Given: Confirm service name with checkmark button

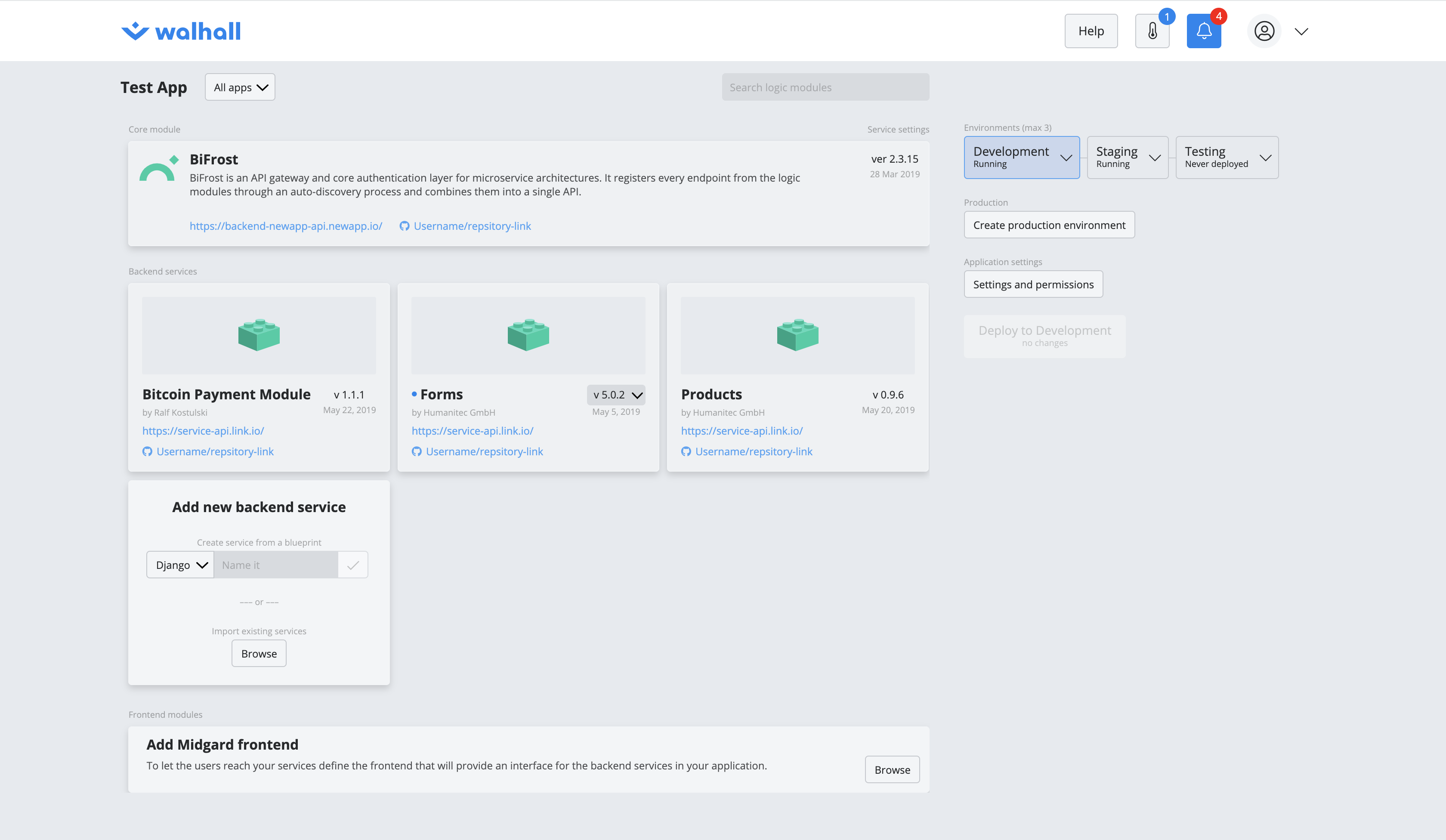Looking at the screenshot, I should (353, 565).
